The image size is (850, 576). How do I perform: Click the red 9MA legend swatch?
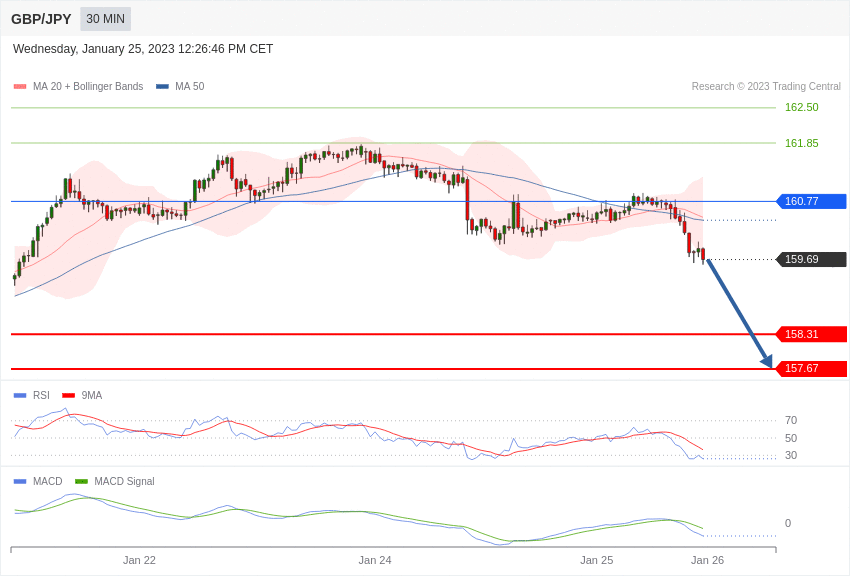click(68, 396)
